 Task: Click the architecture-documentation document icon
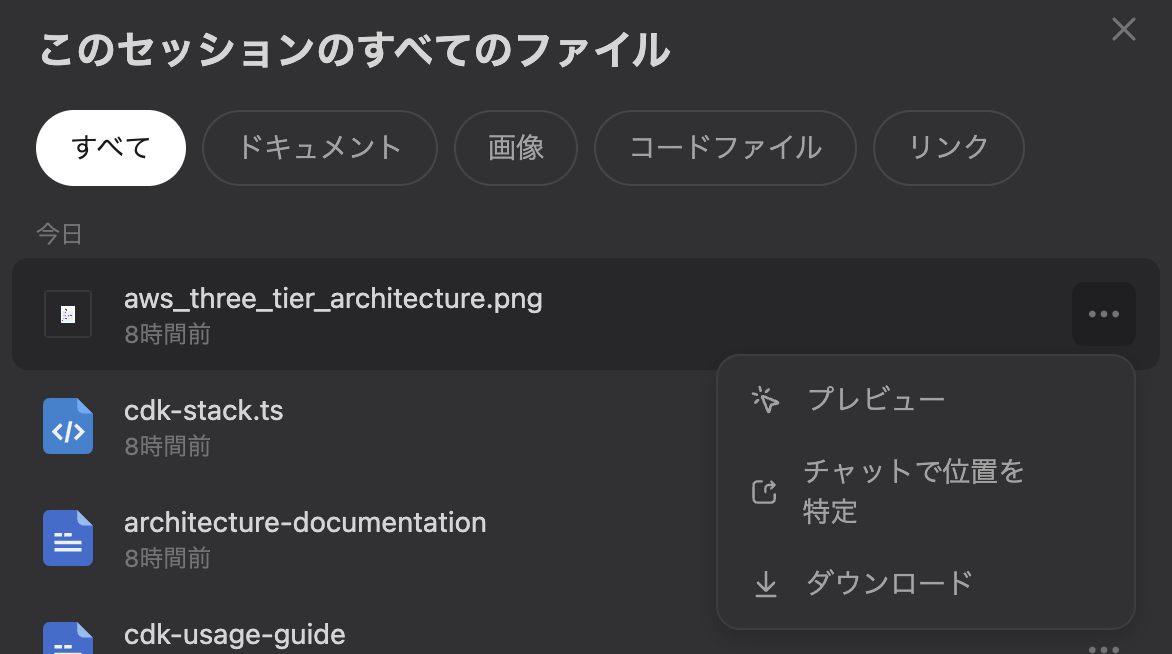pos(68,538)
